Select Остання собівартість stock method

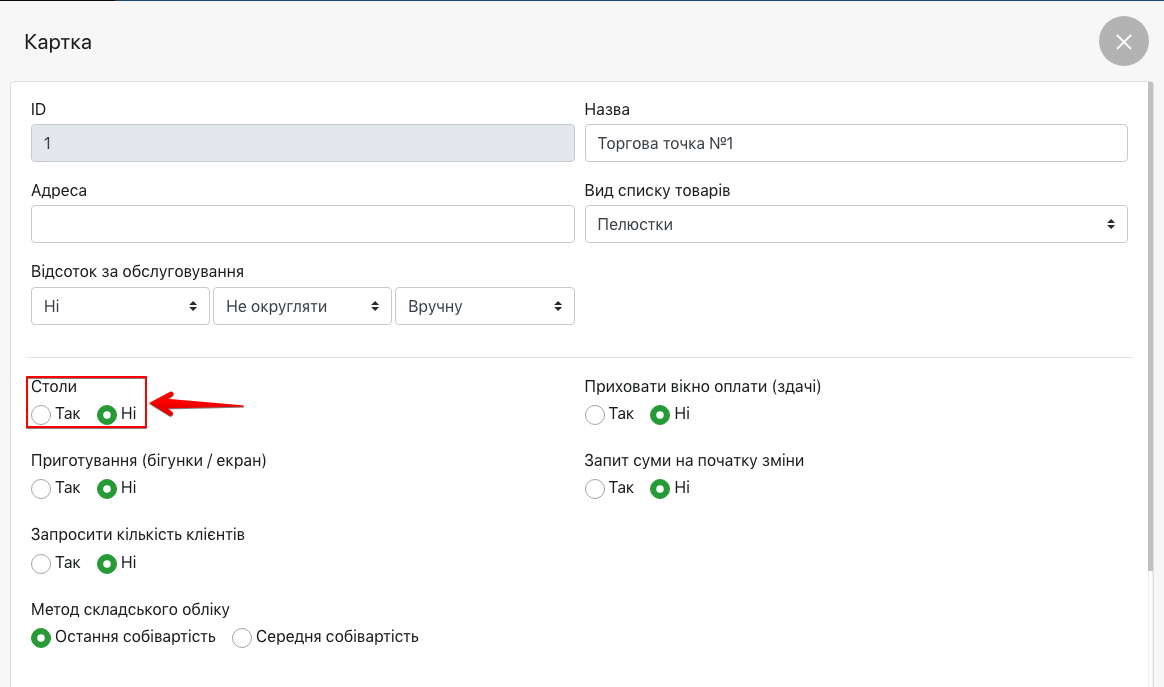(x=41, y=637)
